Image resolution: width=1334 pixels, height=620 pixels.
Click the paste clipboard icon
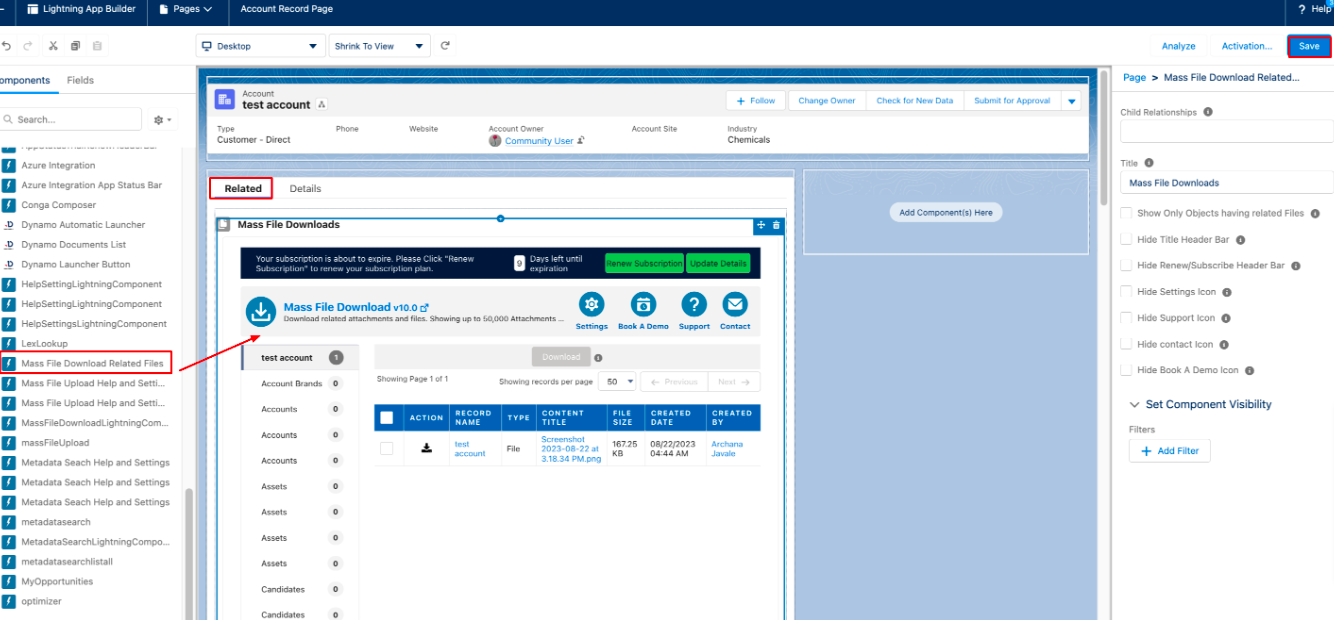coord(97,46)
